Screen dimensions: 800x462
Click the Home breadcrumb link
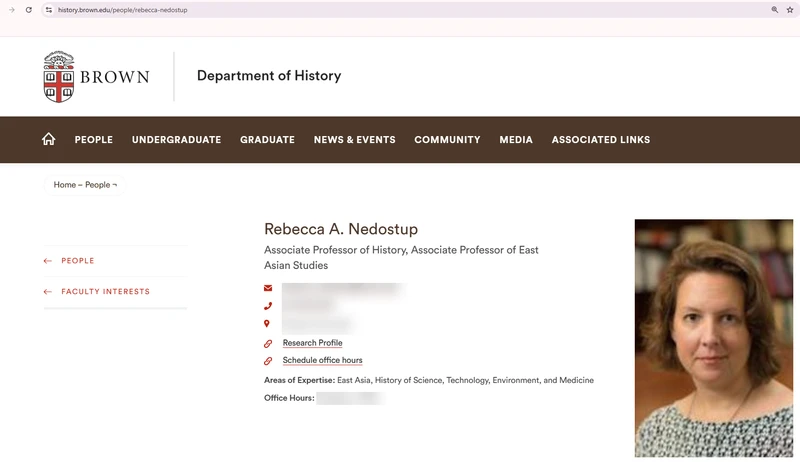click(x=65, y=185)
